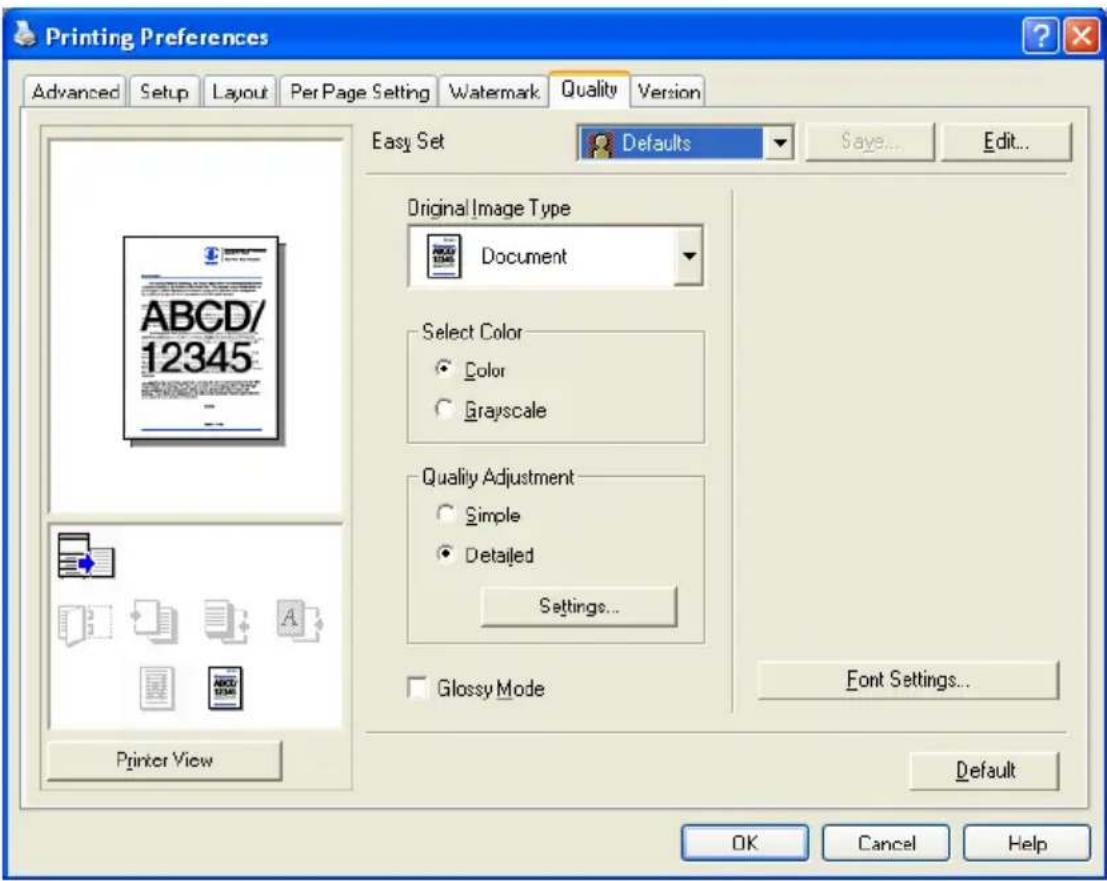Click the paper tray source icon with blue arrow
The width and height of the screenshot is (1107, 881).
click(x=85, y=556)
